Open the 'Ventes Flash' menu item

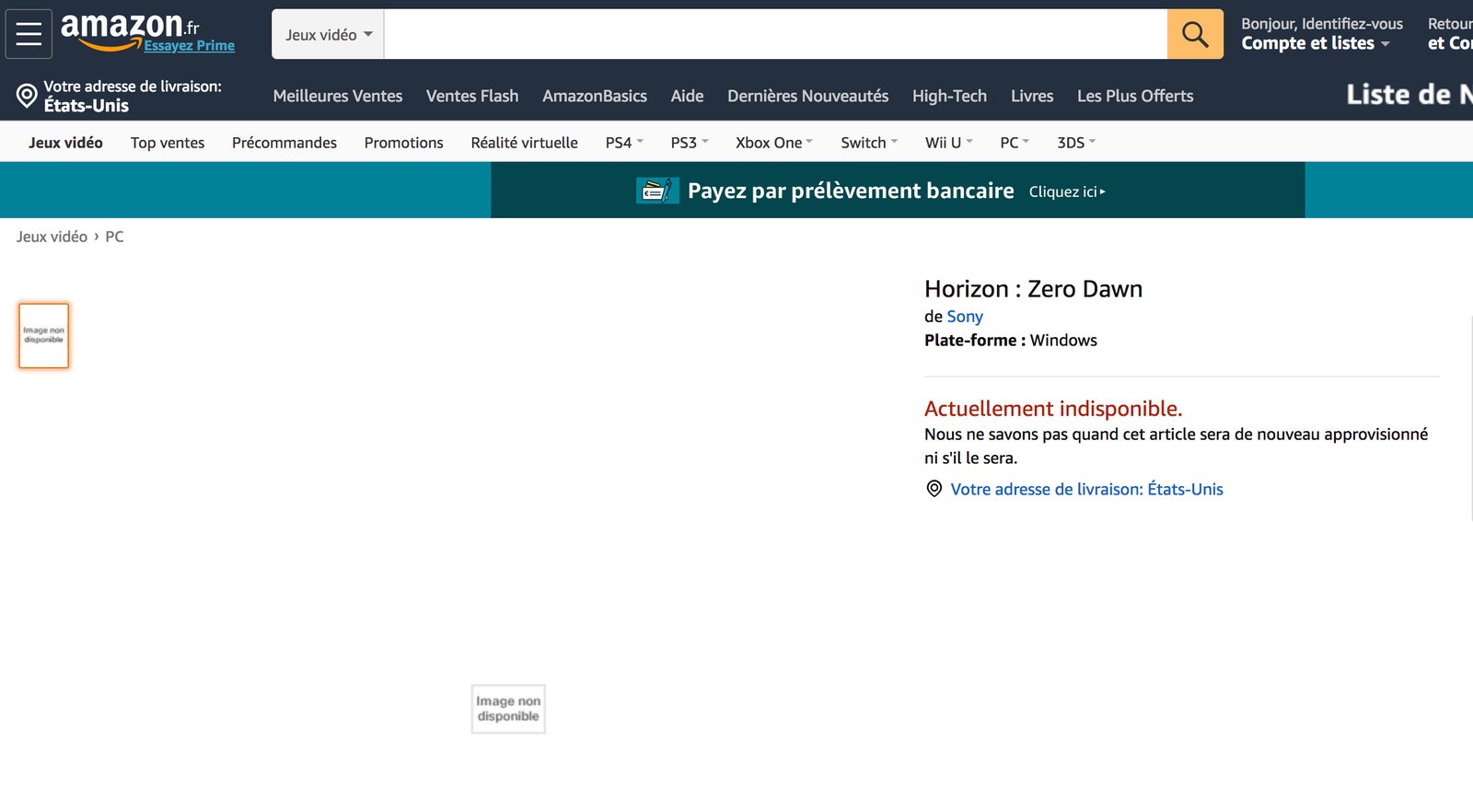click(471, 96)
